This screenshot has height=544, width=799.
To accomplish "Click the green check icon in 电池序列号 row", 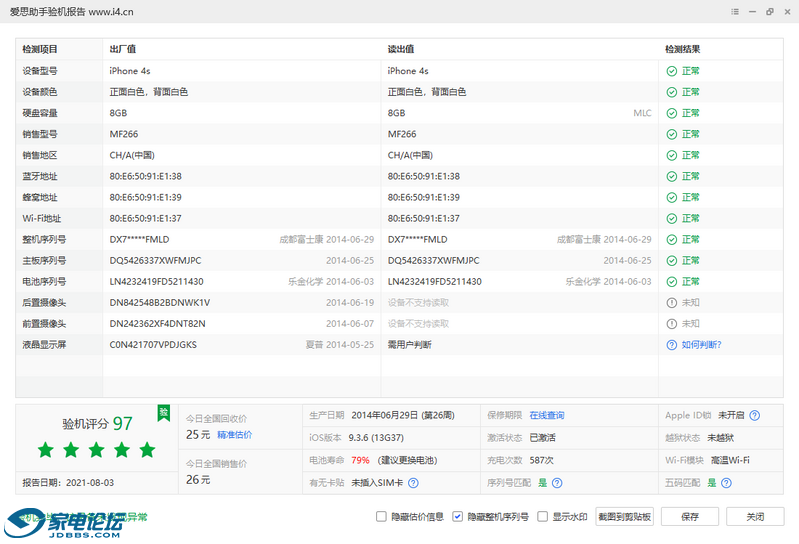I will [x=672, y=282].
